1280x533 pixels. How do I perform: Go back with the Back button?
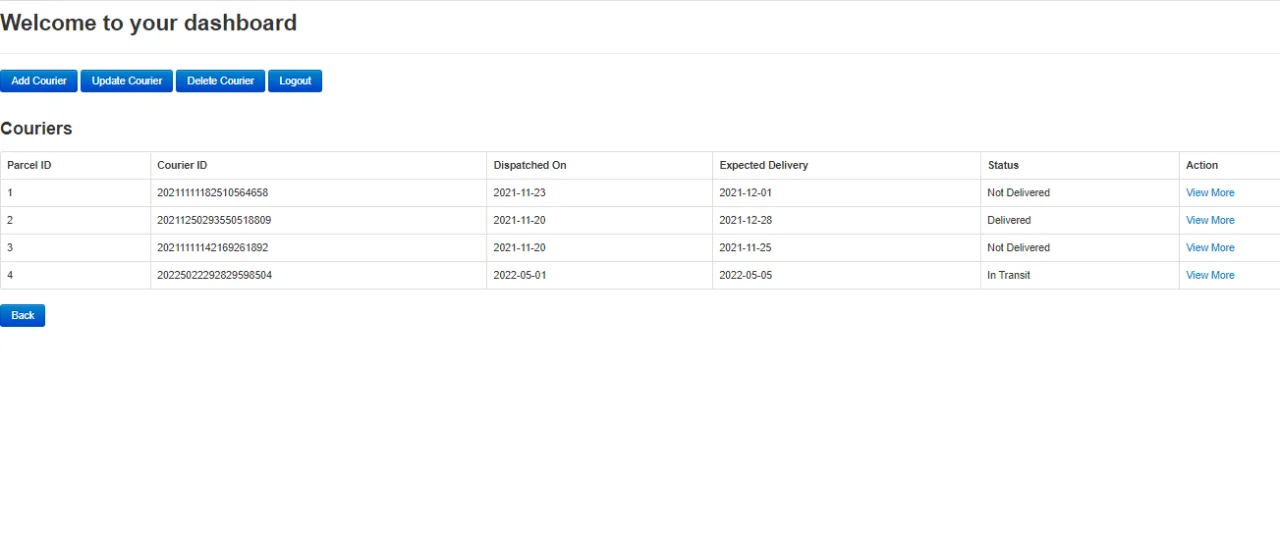pyautogui.click(x=22, y=315)
